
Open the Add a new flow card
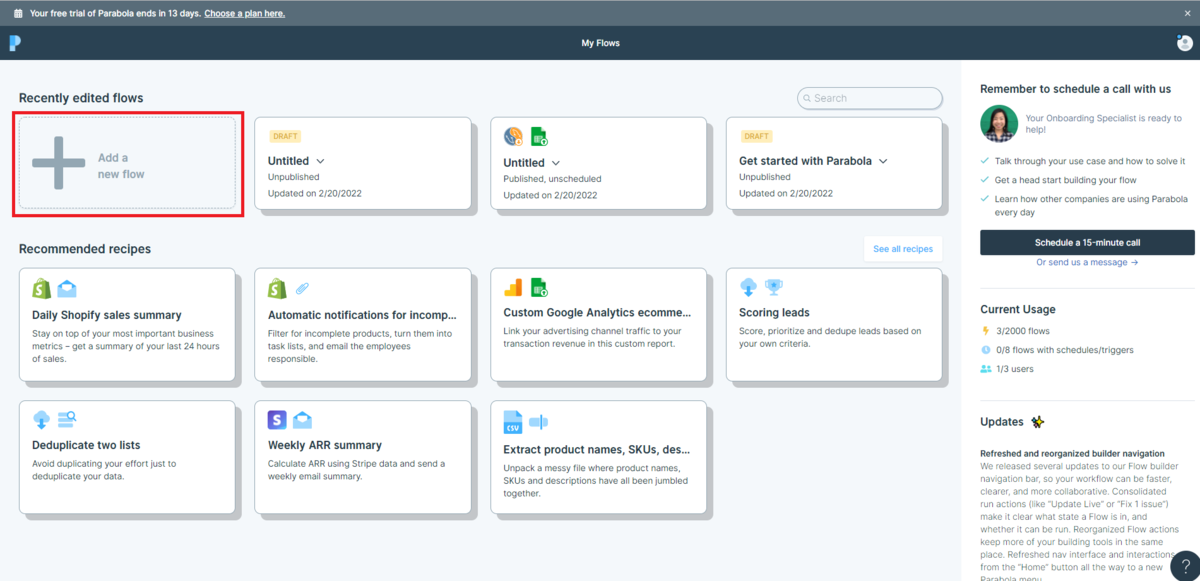pos(128,164)
